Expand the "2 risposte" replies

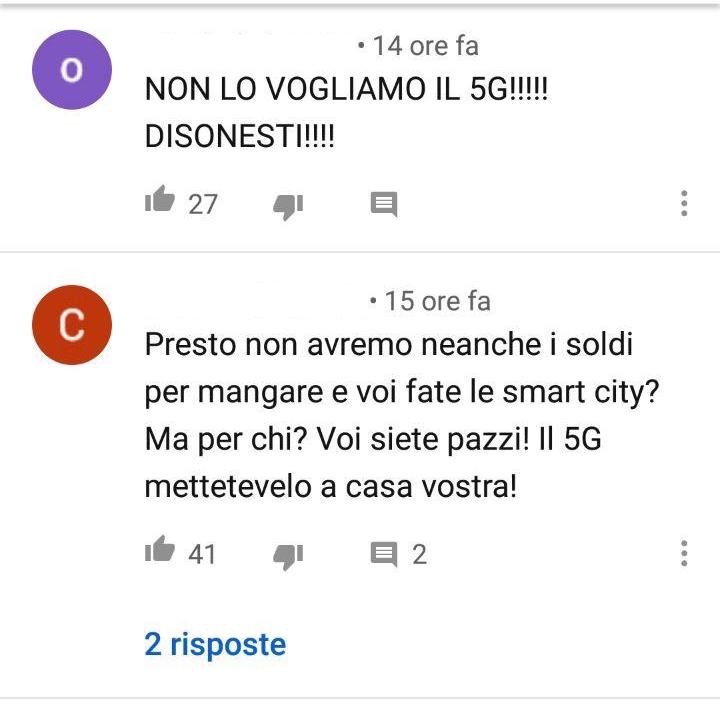point(215,644)
